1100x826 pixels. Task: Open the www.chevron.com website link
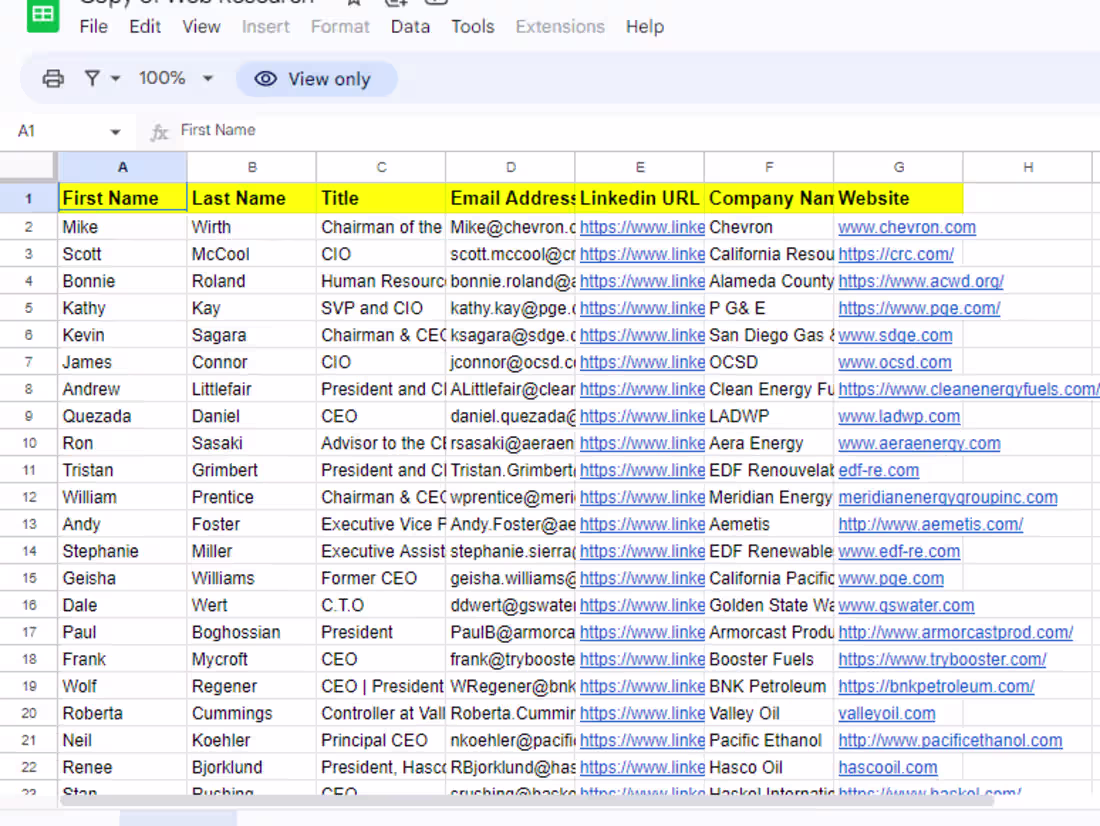point(906,228)
